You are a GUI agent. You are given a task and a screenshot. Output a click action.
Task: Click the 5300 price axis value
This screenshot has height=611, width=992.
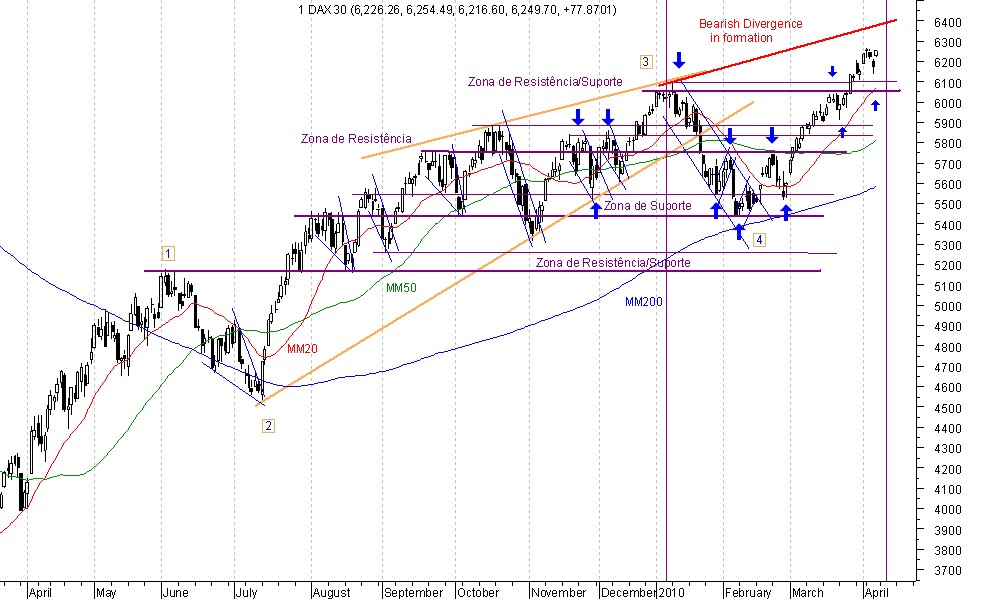pyautogui.click(x=948, y=245)
